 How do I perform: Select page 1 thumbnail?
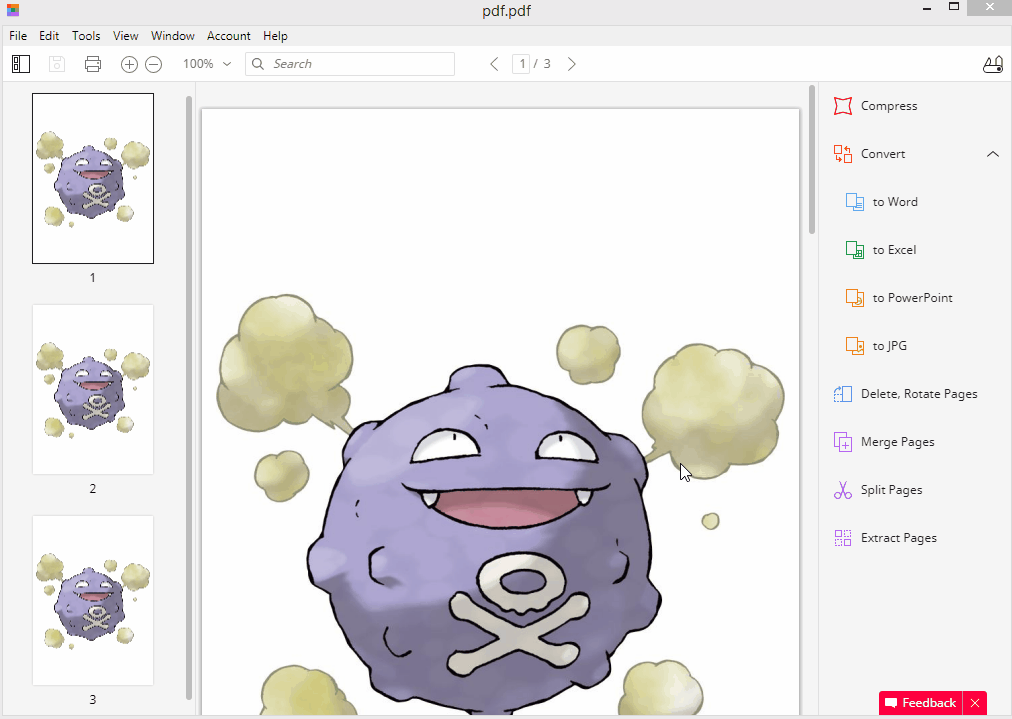click(93, 178)
